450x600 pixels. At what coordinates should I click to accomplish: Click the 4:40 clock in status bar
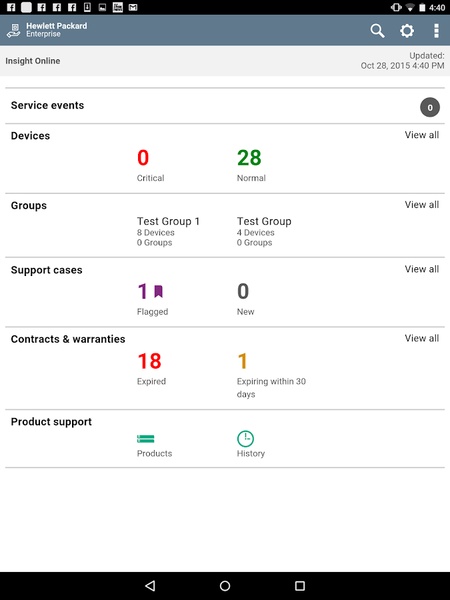pos(437,7)
